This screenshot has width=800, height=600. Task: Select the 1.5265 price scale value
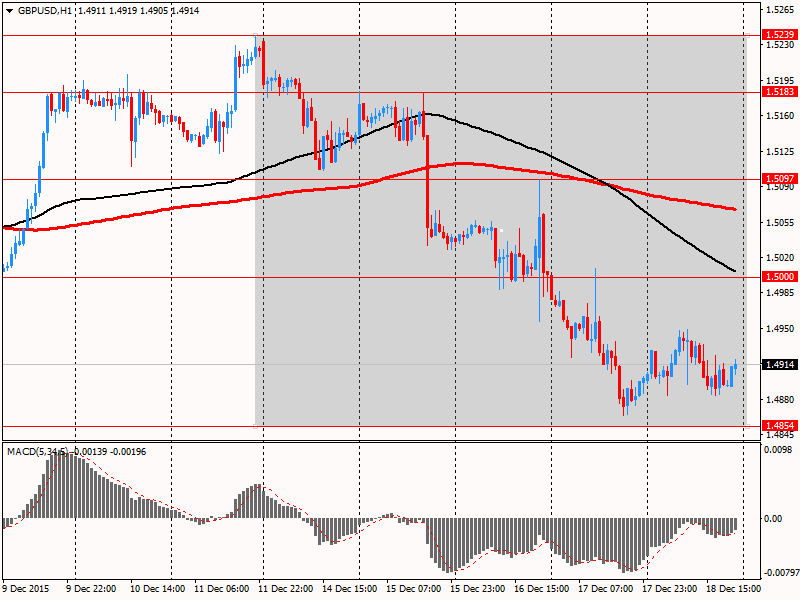click(x=781, y=10)
